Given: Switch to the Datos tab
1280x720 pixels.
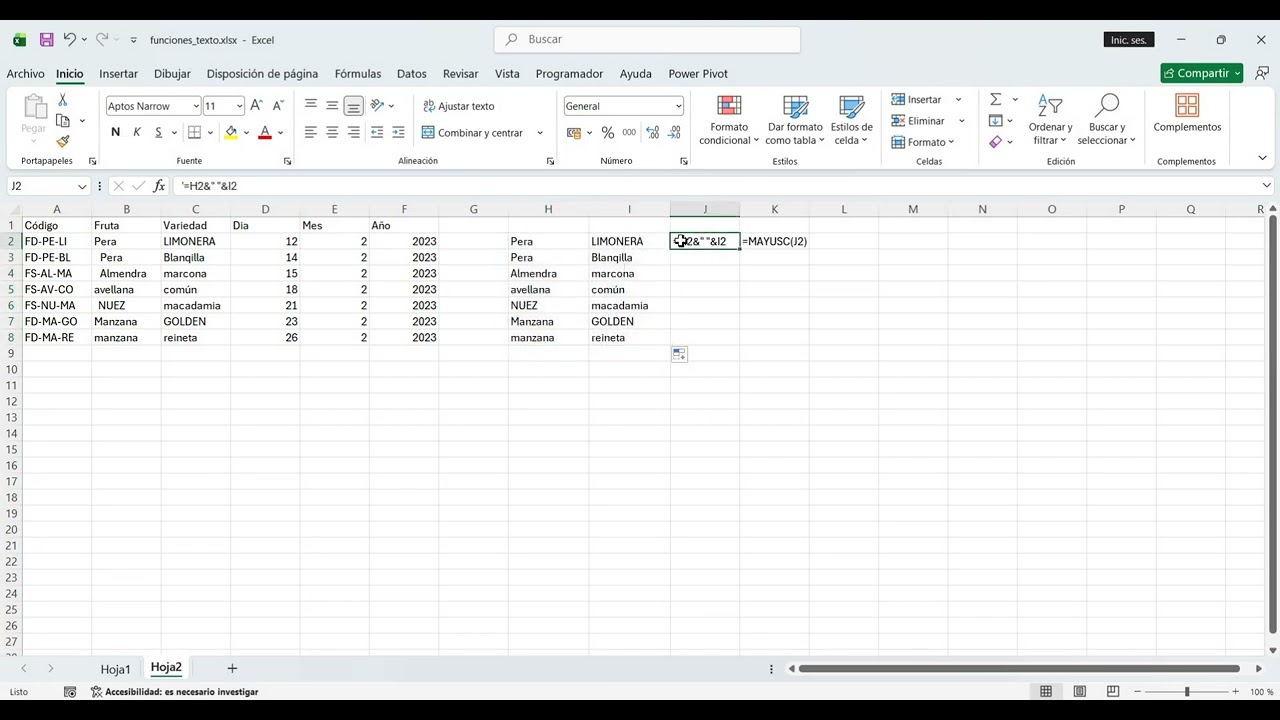Looking at the screenshot, I should [411, 74].
